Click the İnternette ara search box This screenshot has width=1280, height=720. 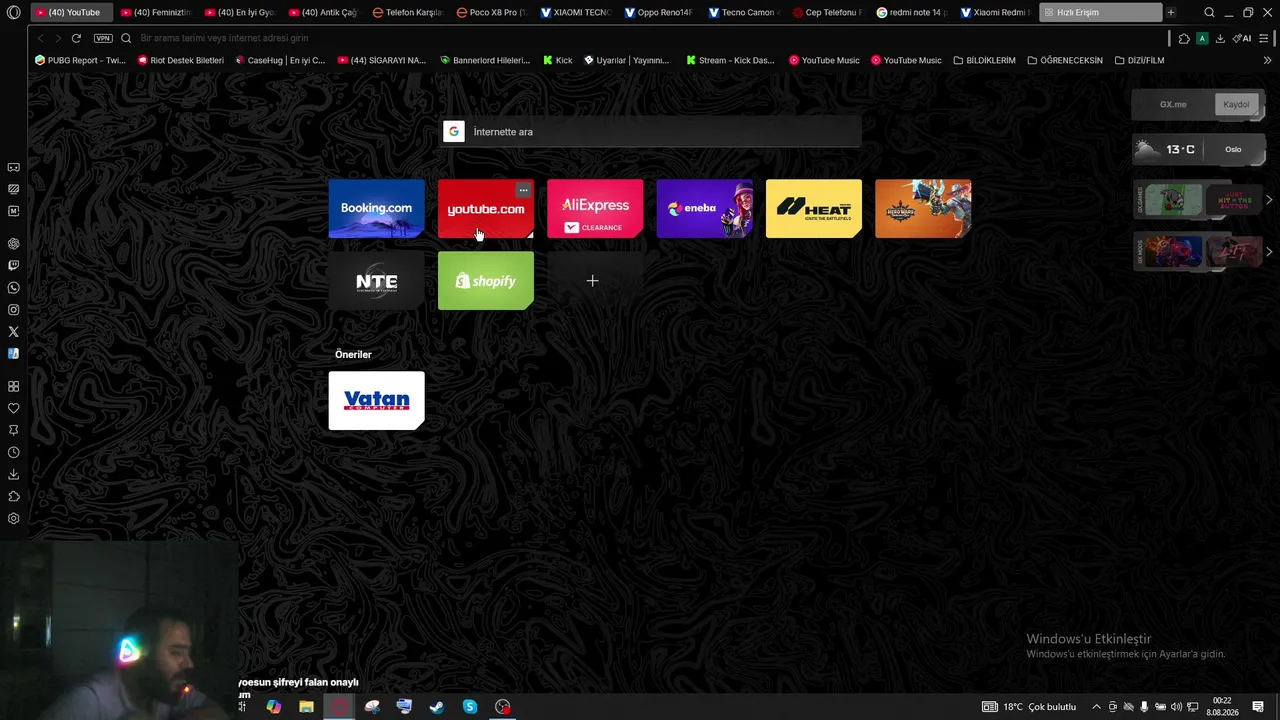[x=651, y=132]
